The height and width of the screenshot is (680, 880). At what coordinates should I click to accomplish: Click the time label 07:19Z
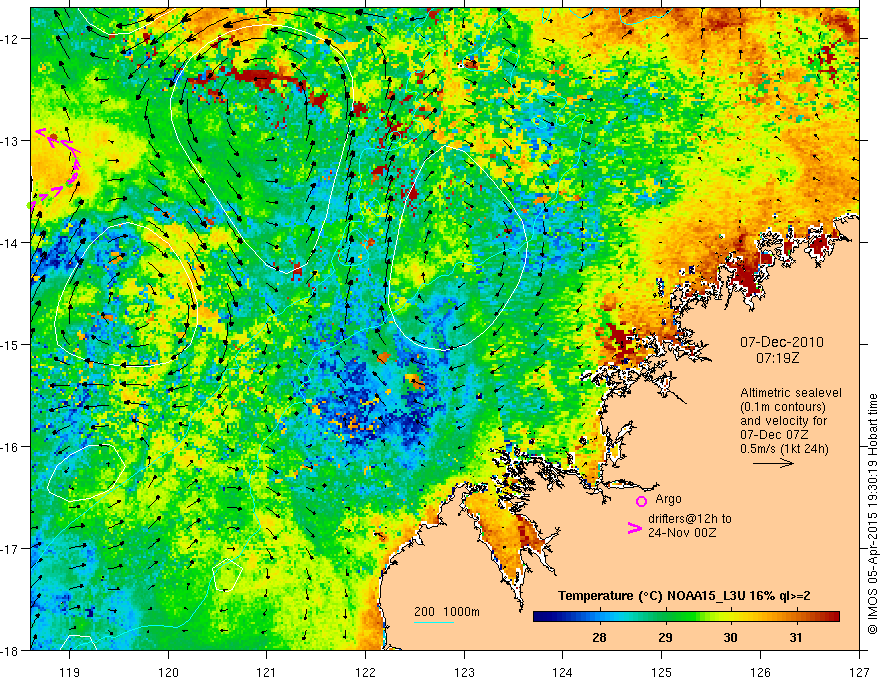point(777,358)
